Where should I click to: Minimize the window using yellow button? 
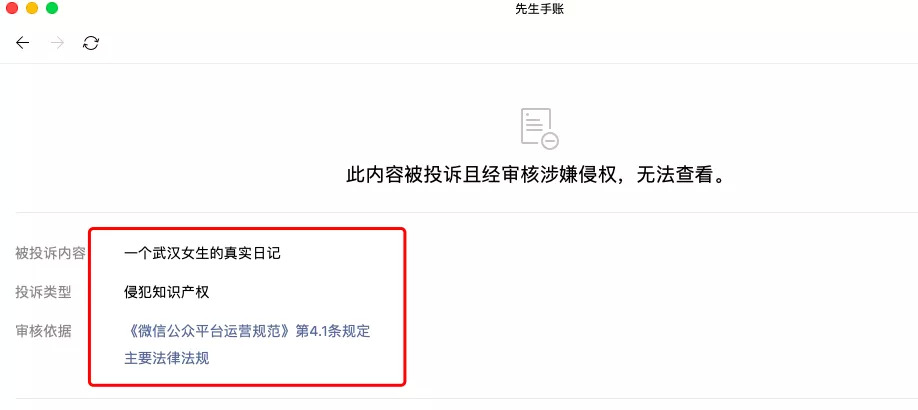pyautogui.click(x=32, y=8)
